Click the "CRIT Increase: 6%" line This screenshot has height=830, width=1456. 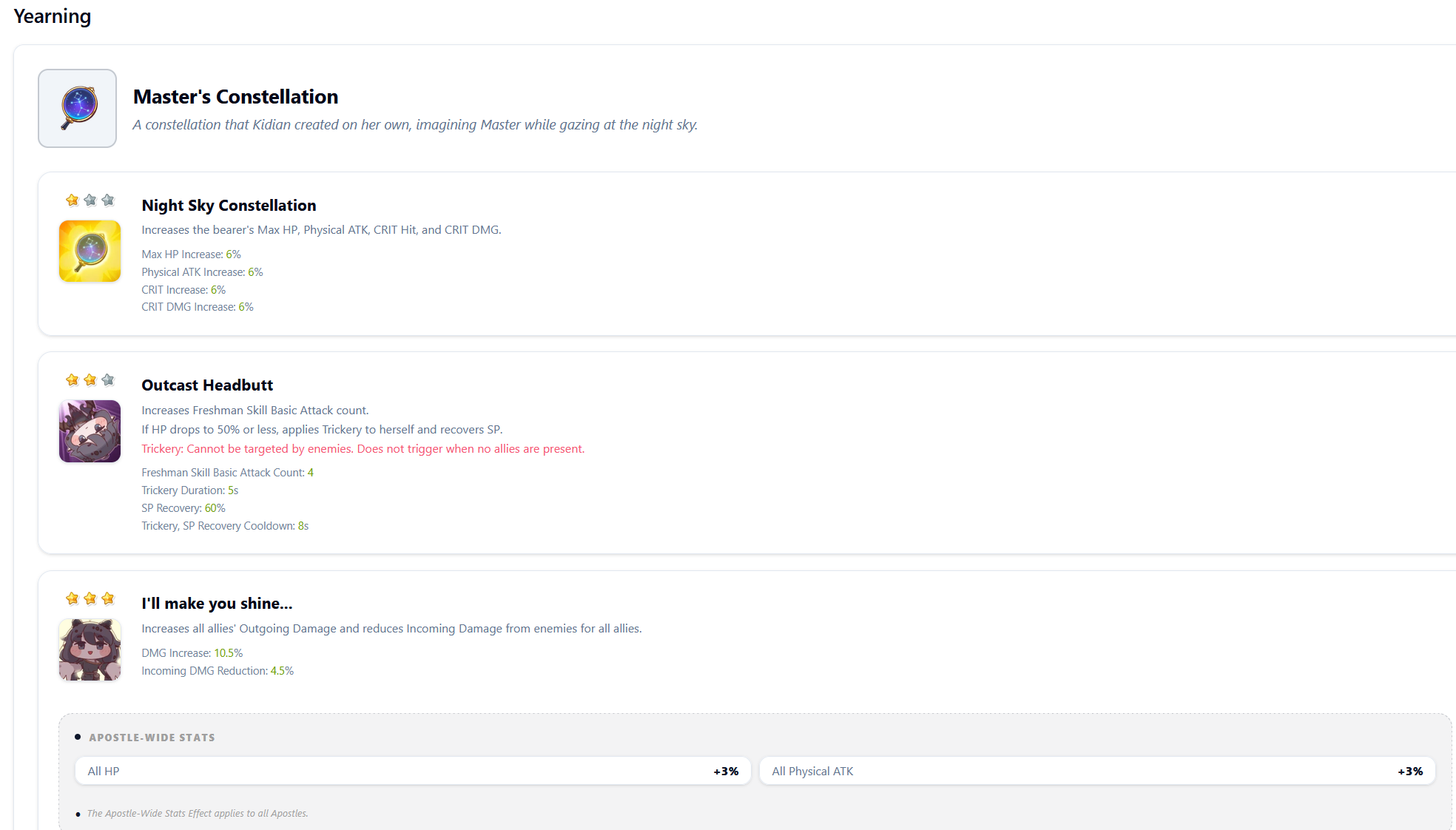(184, 290)
